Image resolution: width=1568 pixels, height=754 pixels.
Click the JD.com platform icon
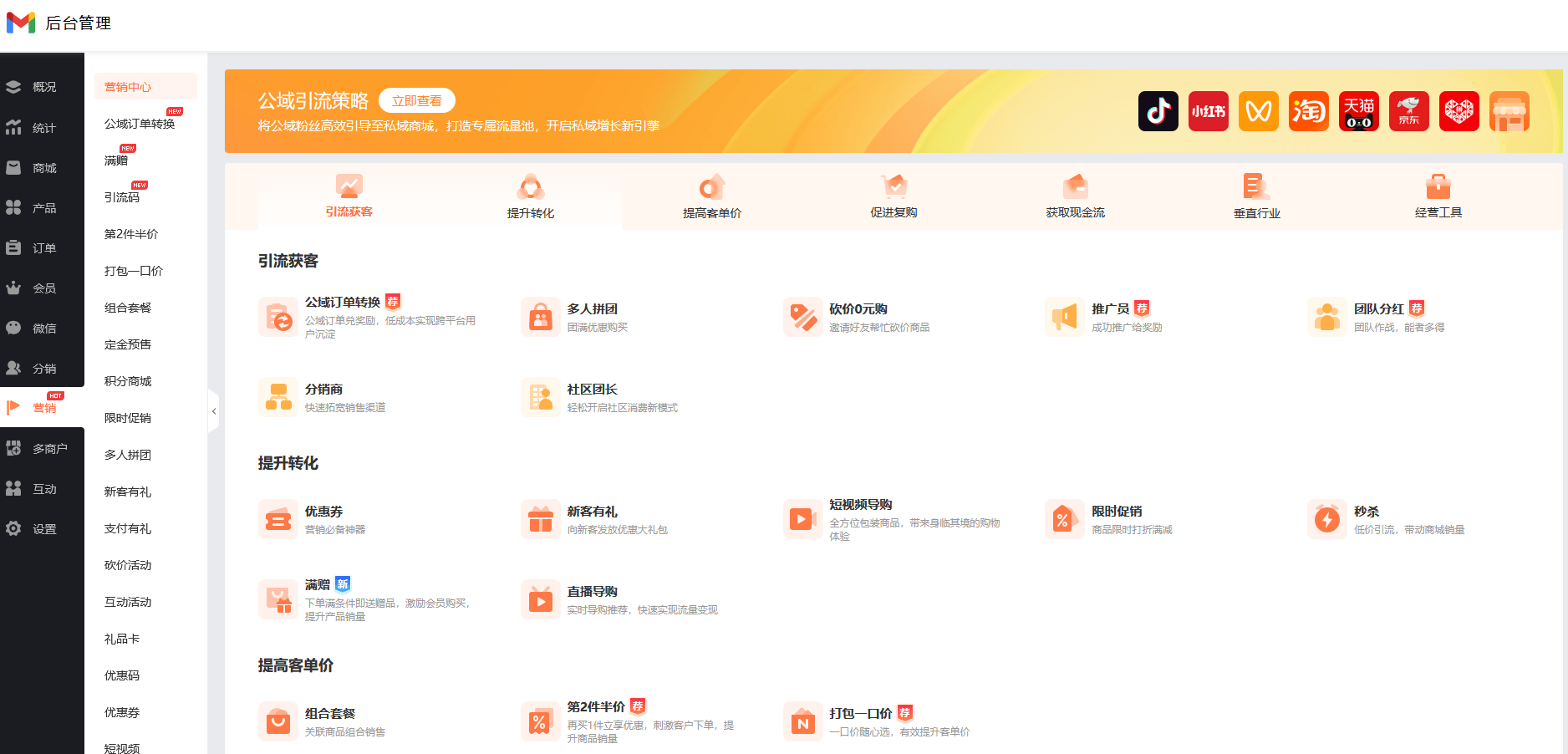point(1408,111)
